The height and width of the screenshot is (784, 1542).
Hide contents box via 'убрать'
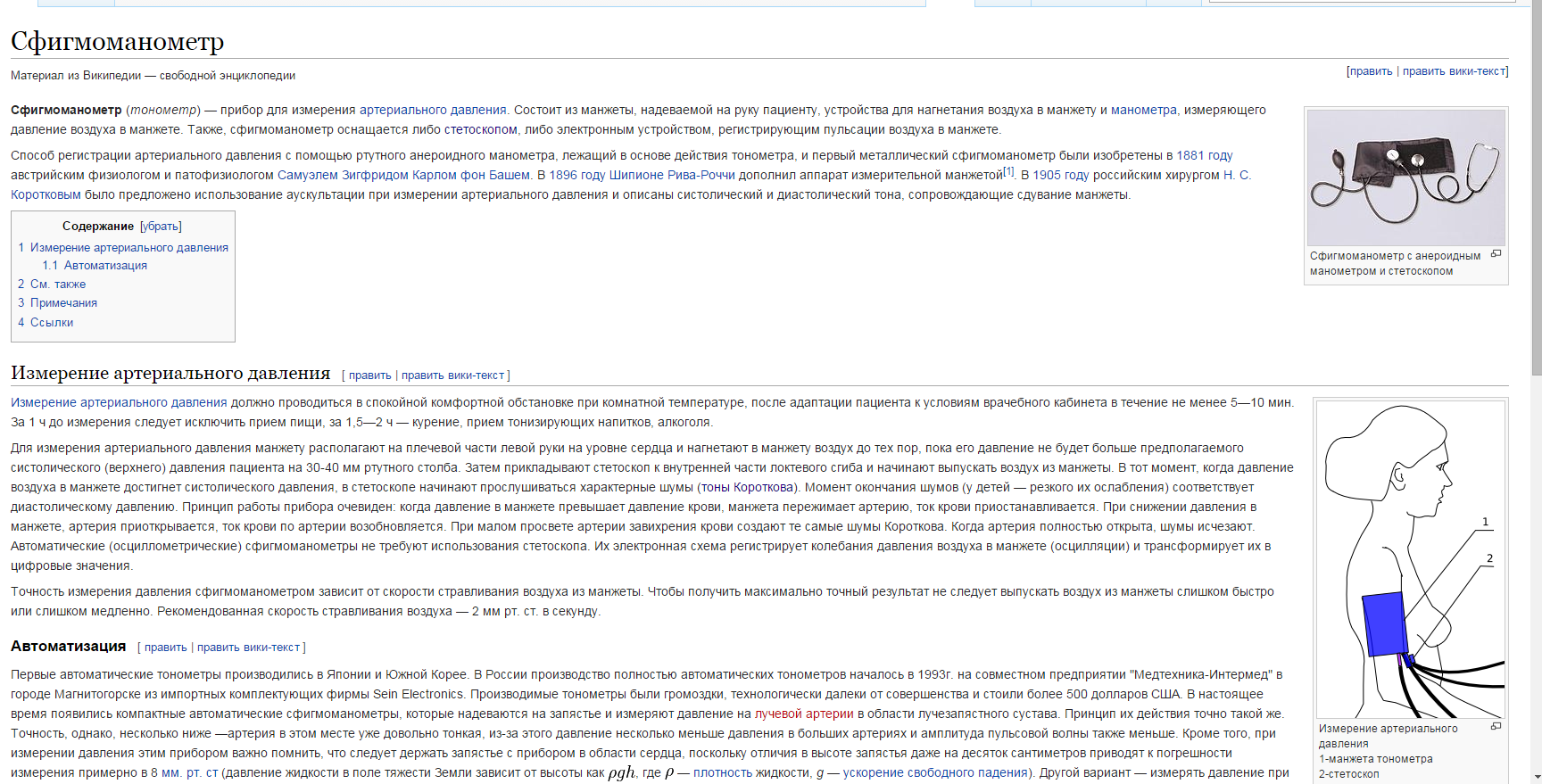pos(161,227)
